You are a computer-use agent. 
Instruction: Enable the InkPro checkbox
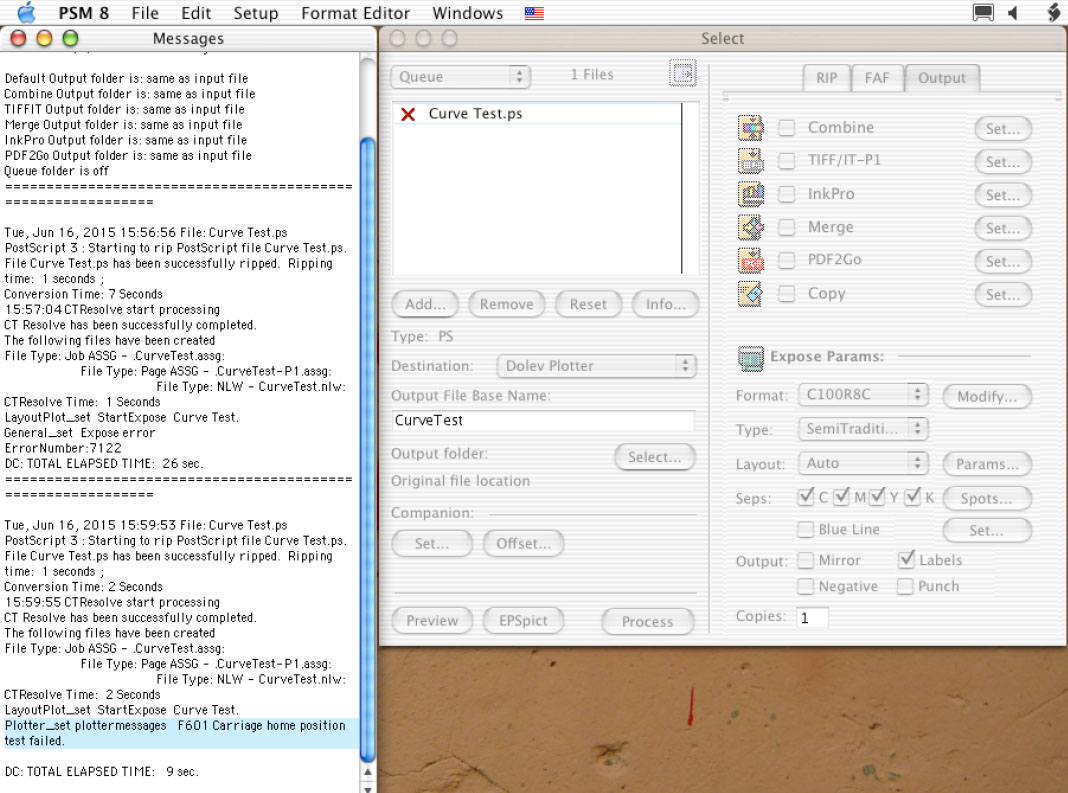[787, 194]
